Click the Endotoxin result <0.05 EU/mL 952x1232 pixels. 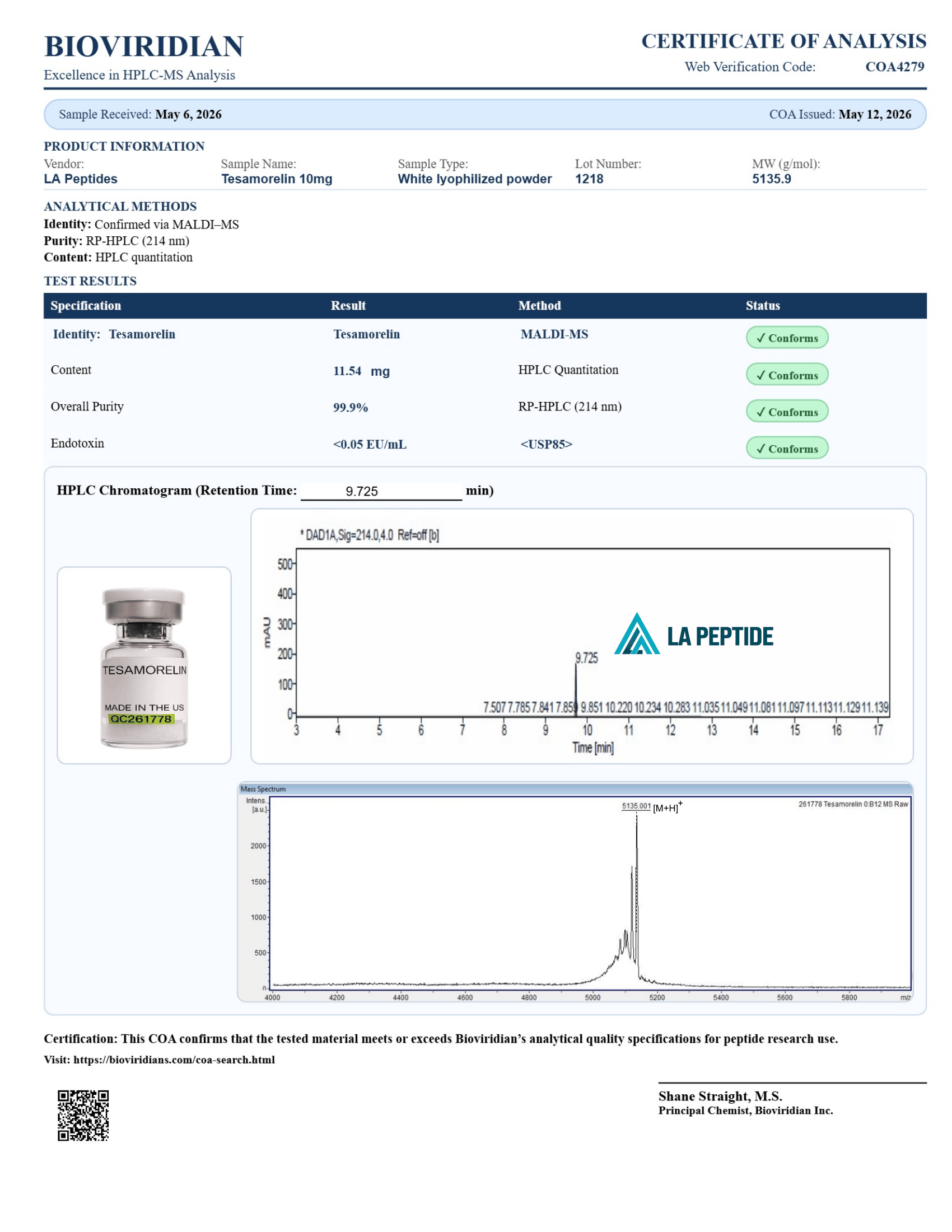click(370, 445)
